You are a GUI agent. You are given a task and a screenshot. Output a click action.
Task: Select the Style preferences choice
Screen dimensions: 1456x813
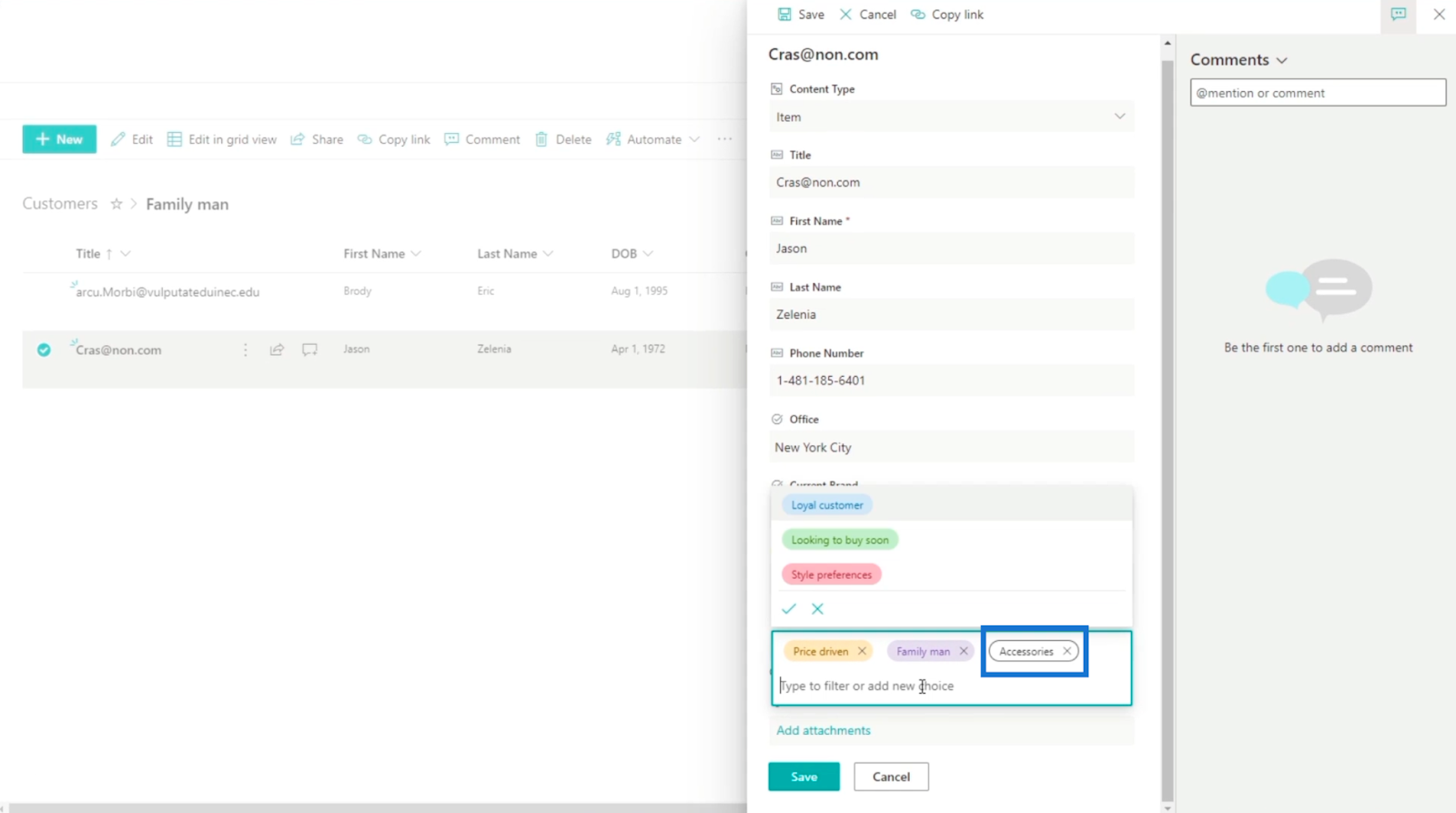(831, 574)
